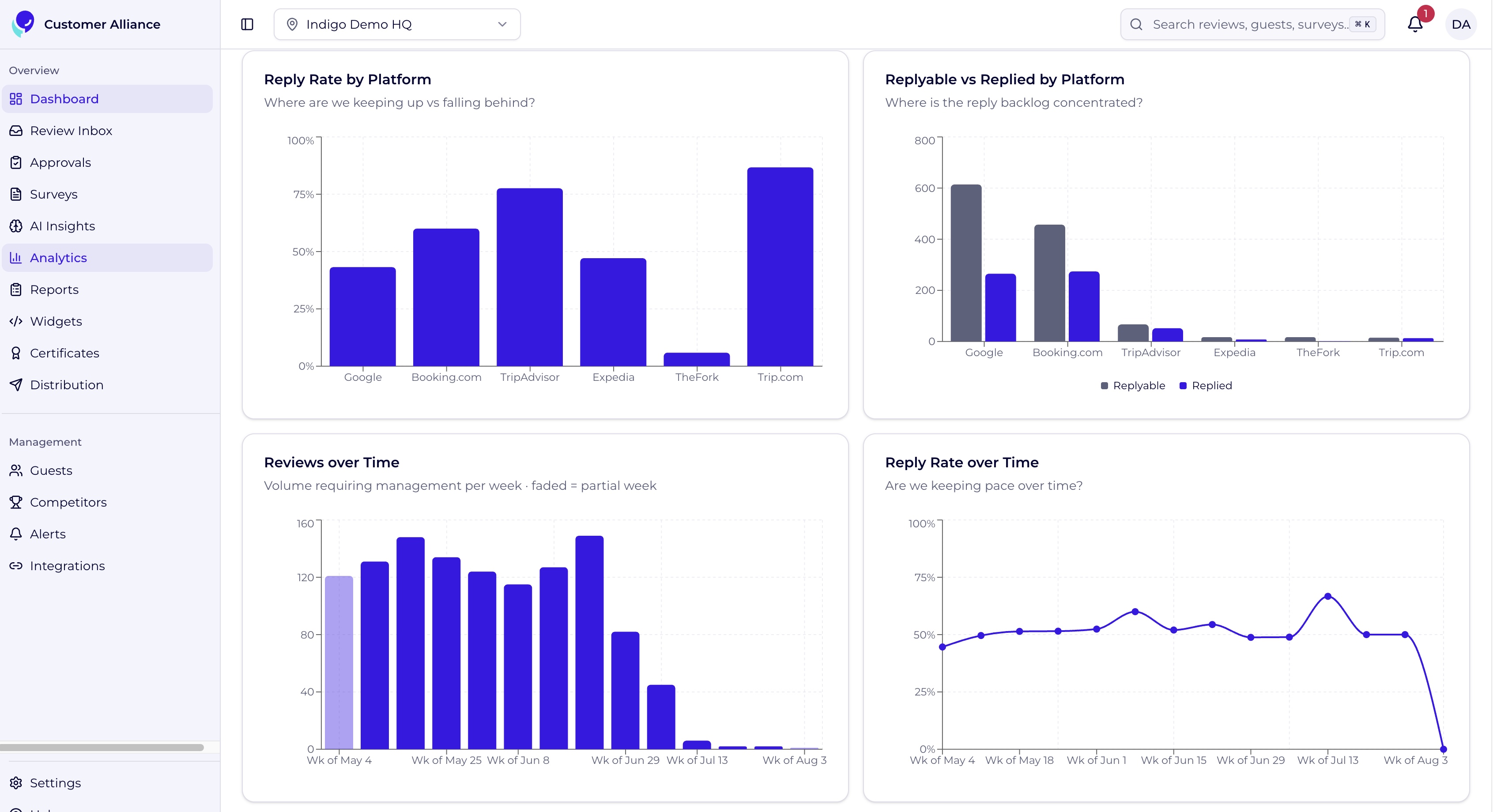Toggle the Replied legend item
Image resolution: width=1493 pixels, height=812 pixels.
pyautogui.click(x=1206, y=386)
